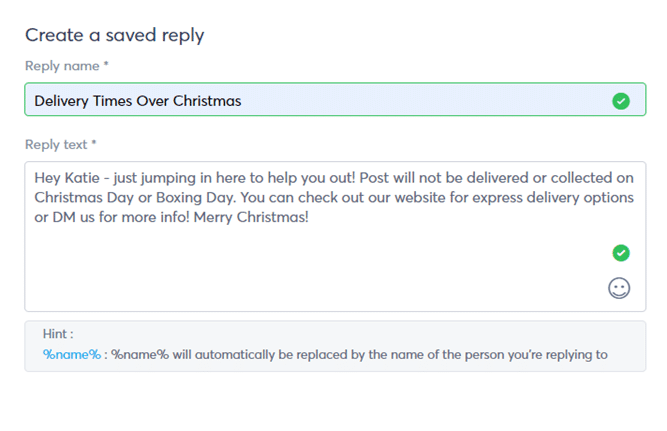Click green checkmark inside Reply text box
The image size is (667, 431).
click(621, 253)
